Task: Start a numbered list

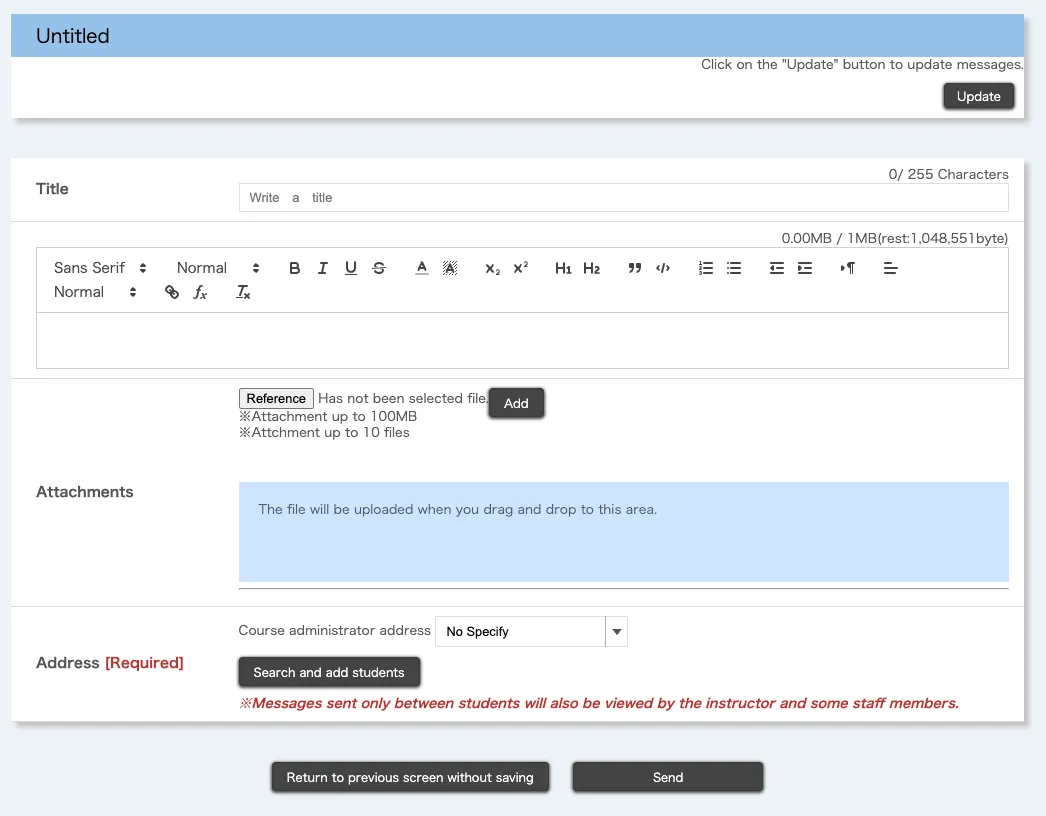Action: coord(706,268)
